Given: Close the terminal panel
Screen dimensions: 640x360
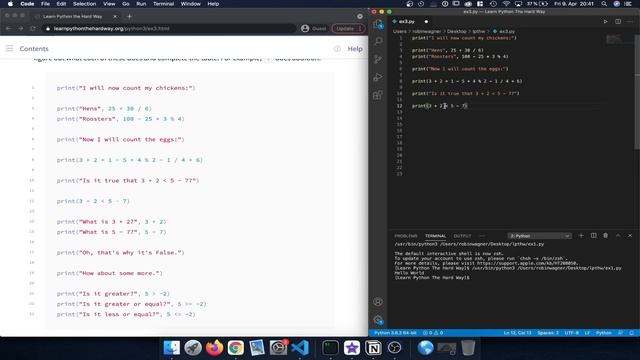Looking at the screenshot, I should 630,236.
